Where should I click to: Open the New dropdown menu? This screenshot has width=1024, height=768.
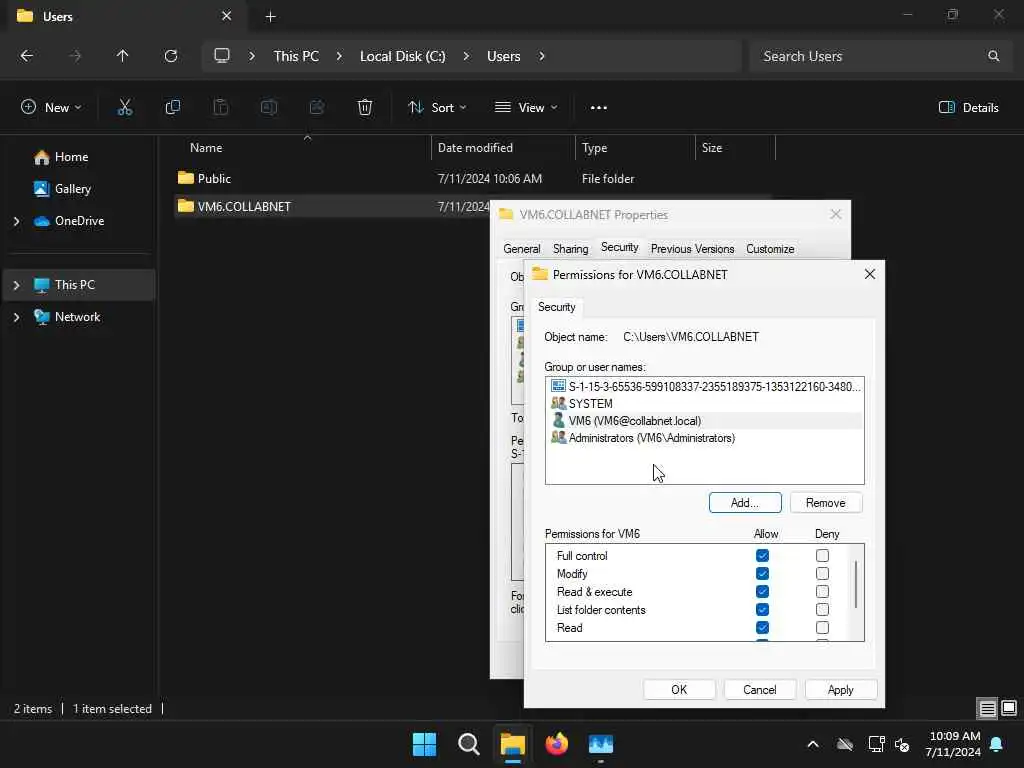(51, 108)
